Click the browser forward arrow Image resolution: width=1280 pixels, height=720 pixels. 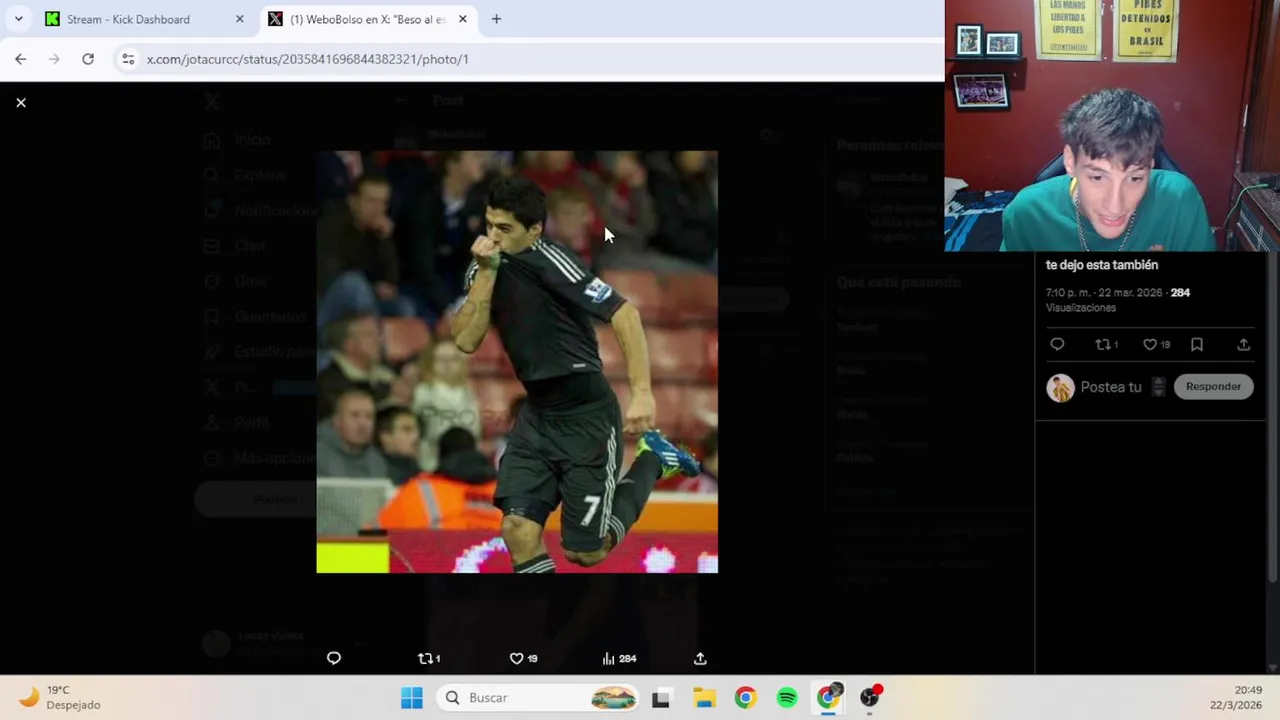click(x=54, y=59)
